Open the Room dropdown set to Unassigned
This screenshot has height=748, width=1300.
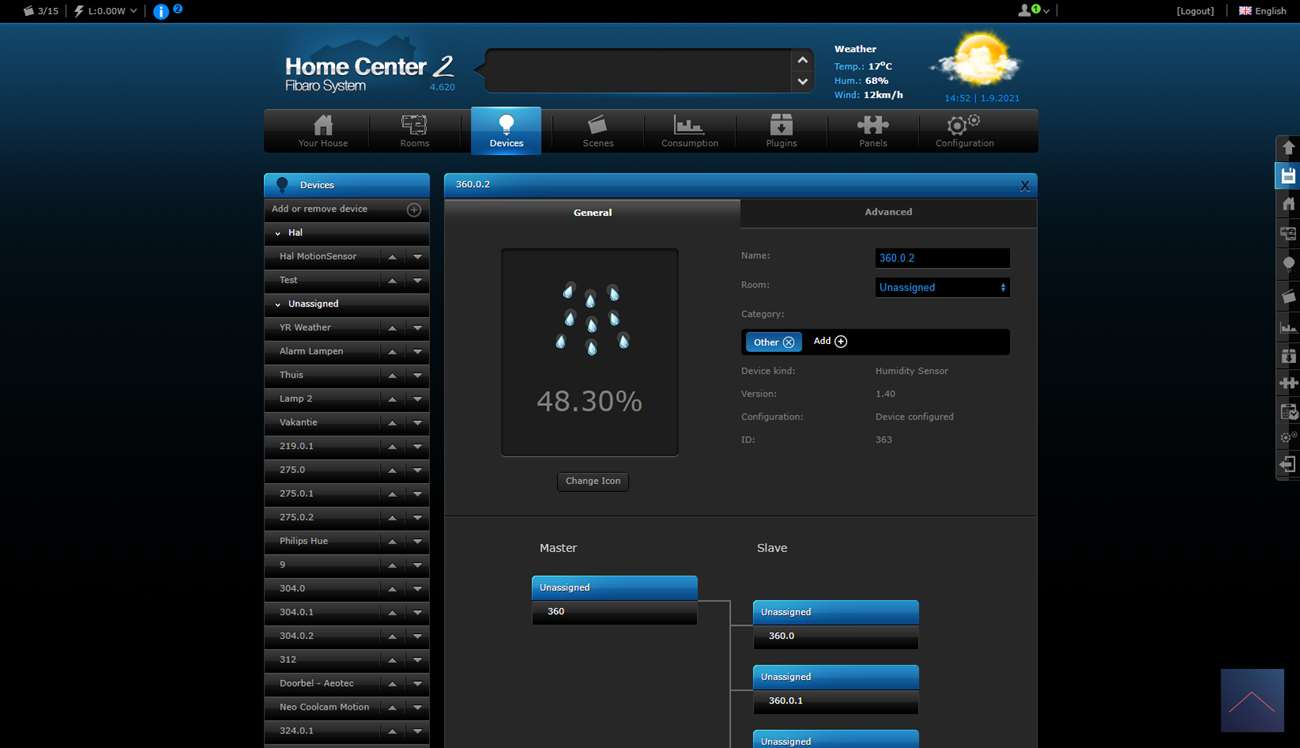942,287
